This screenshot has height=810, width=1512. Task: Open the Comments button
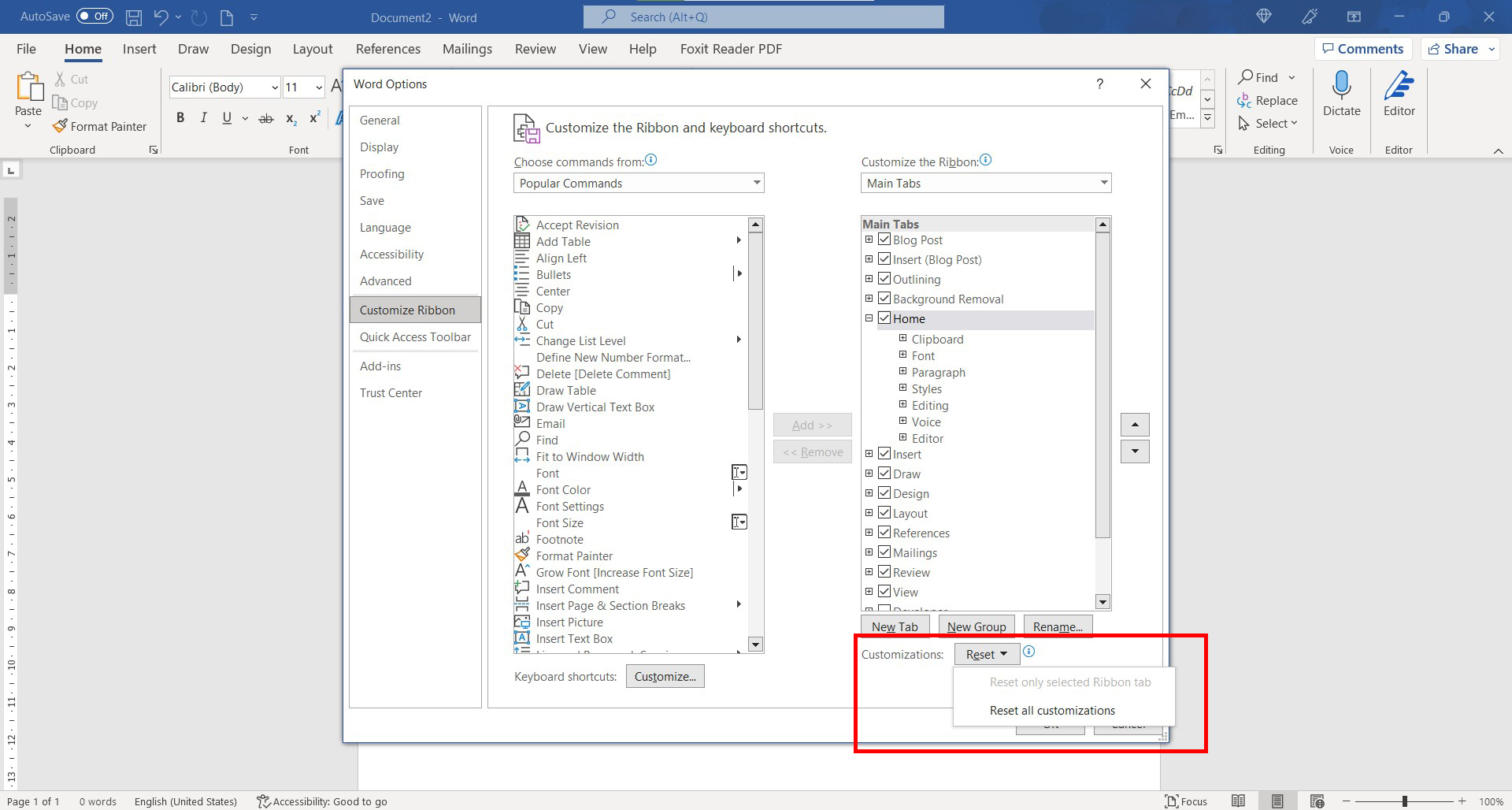[x=1363, y=49]
